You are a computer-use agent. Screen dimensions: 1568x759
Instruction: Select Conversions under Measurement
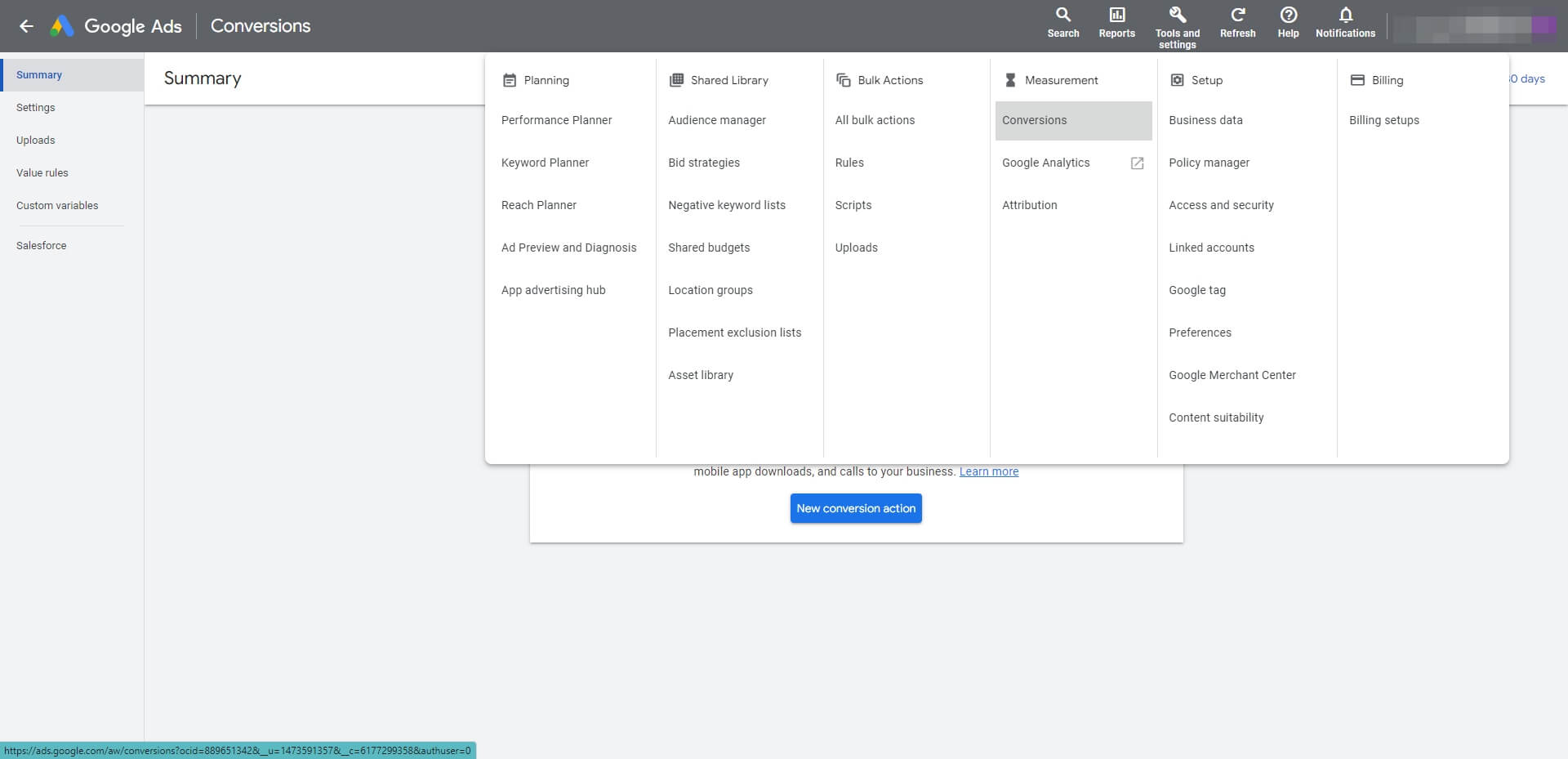point(1073,120)
